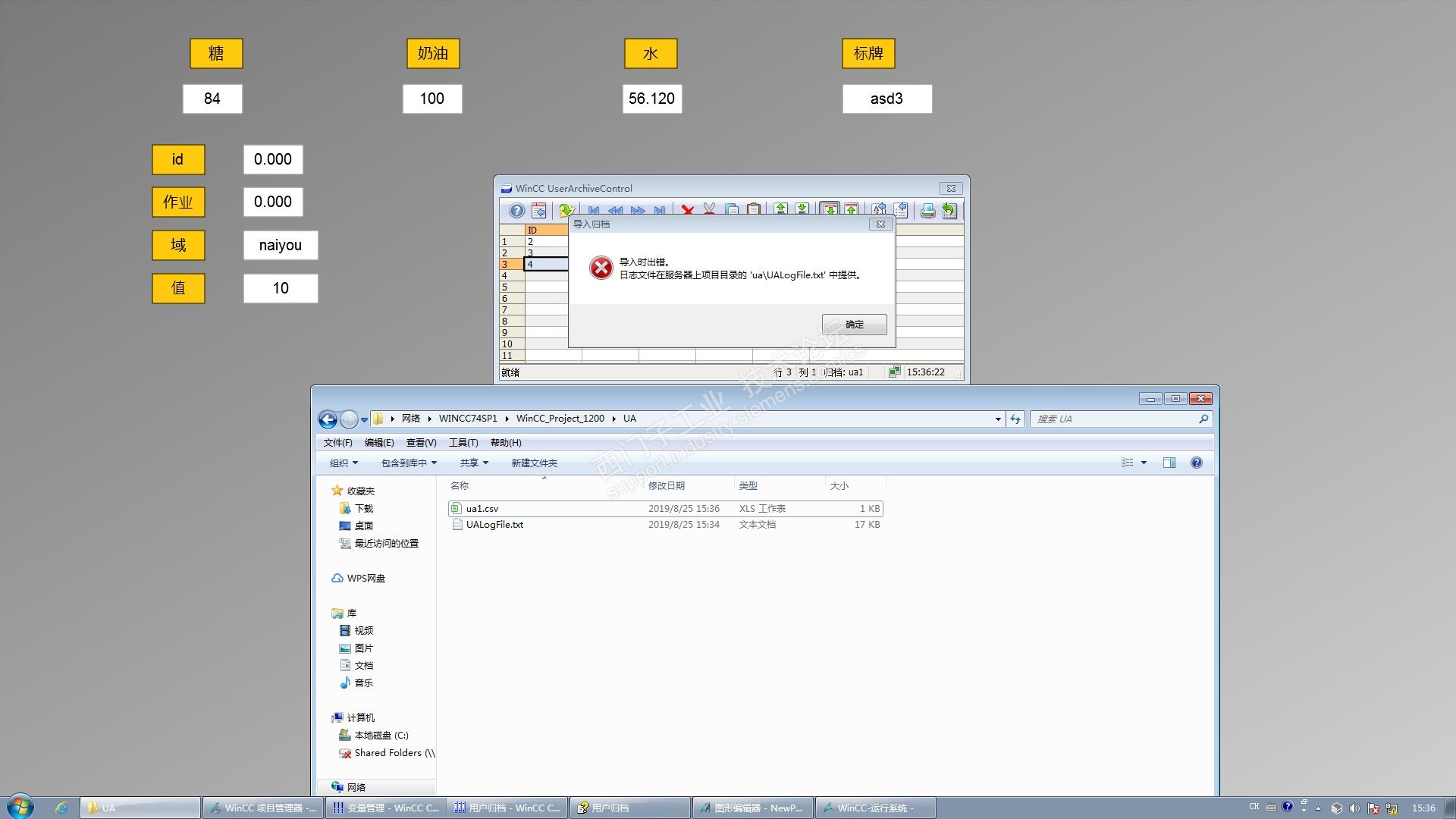This screenshot has width=1456, height=819.
Task: Click the help icon in UserArchiveControl toolbar
Action: click(516, 211)
